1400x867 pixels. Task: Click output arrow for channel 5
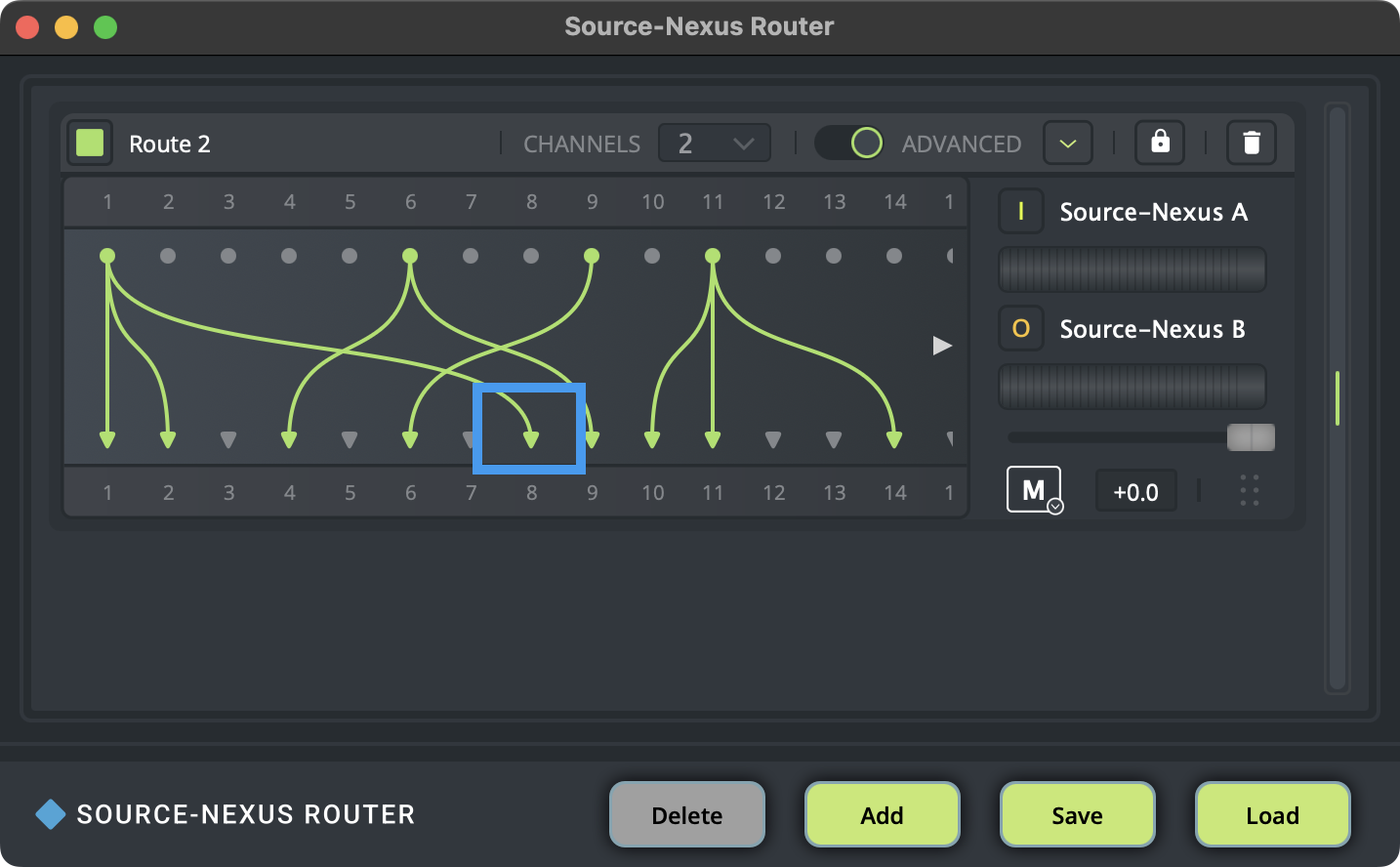click(350, 439)
